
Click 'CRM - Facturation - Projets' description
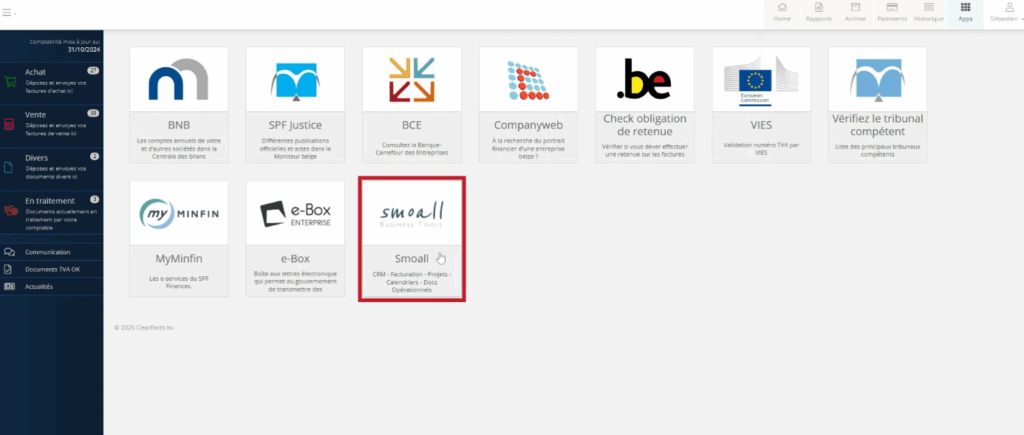(x=412, y=282)
